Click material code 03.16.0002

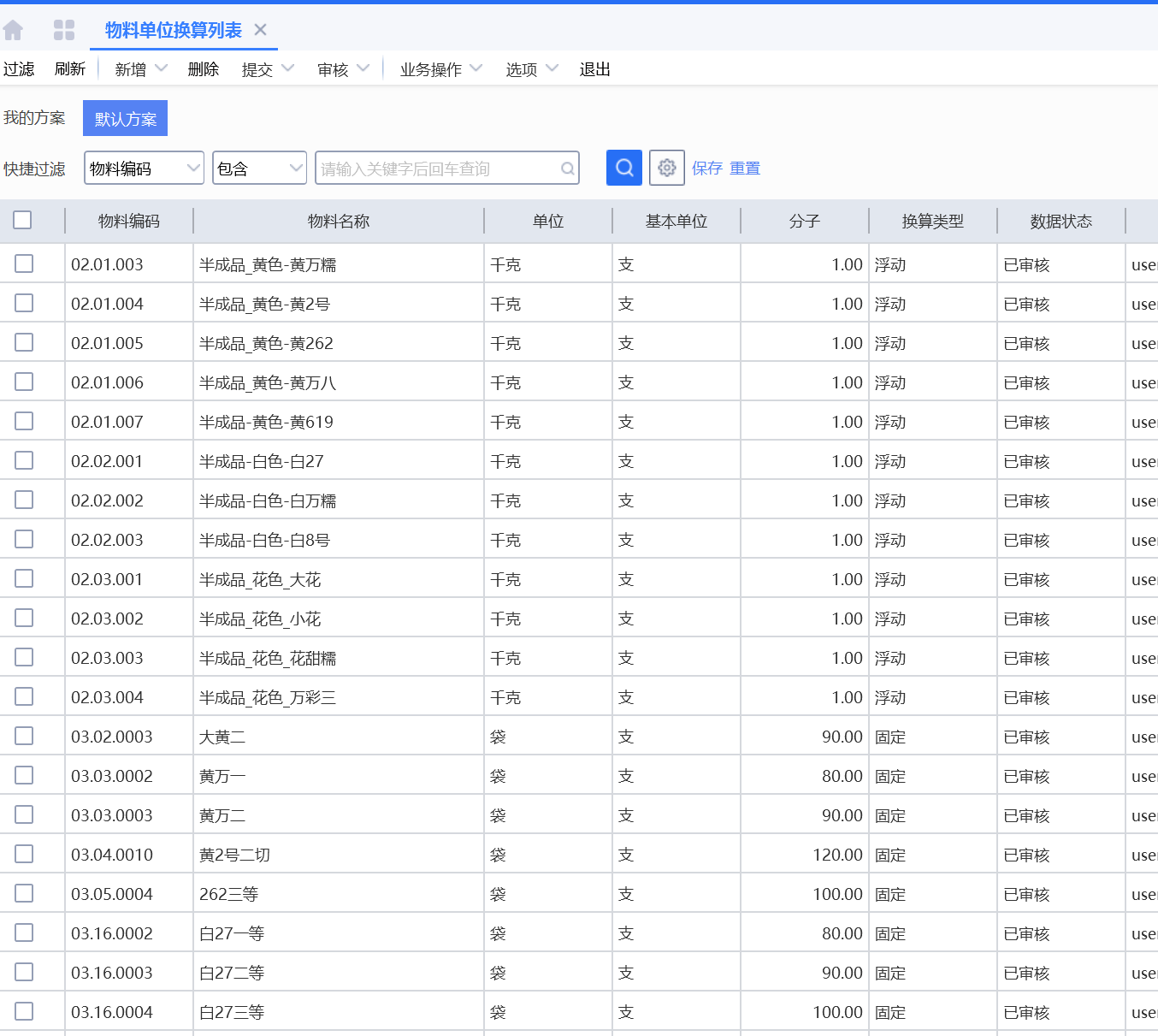(x=112, y=933)
